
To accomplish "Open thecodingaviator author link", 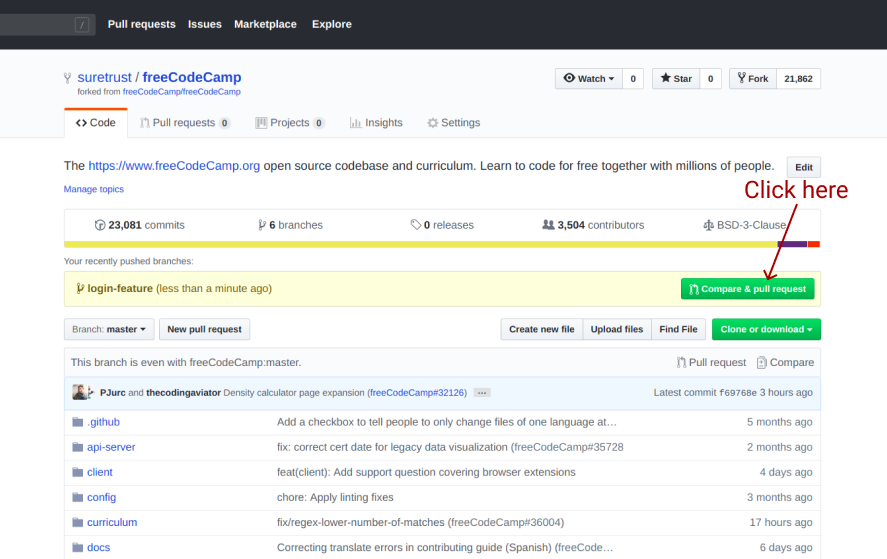I will pyautogui.click(x=183, y=393).
